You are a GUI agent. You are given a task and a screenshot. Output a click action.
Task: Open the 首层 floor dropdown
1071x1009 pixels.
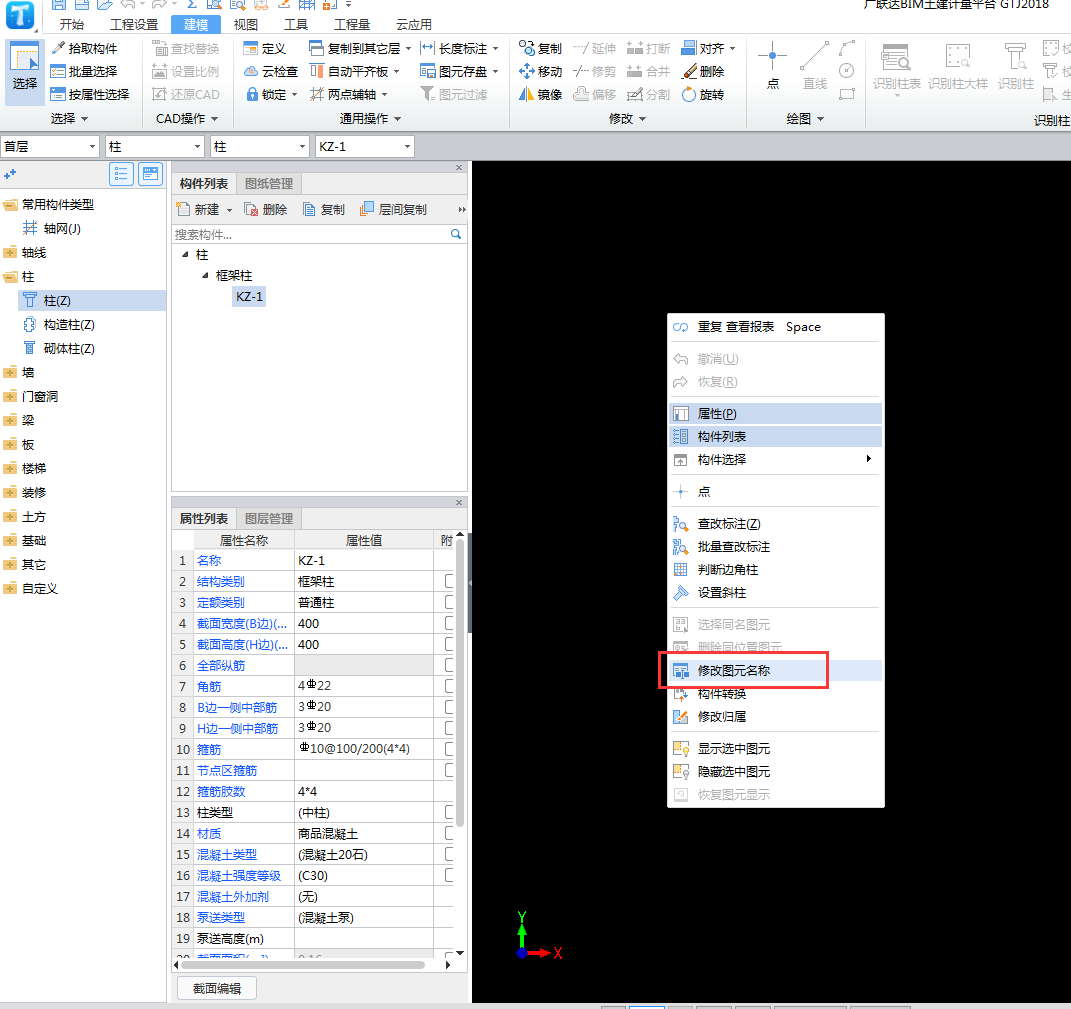coord(92,147)
